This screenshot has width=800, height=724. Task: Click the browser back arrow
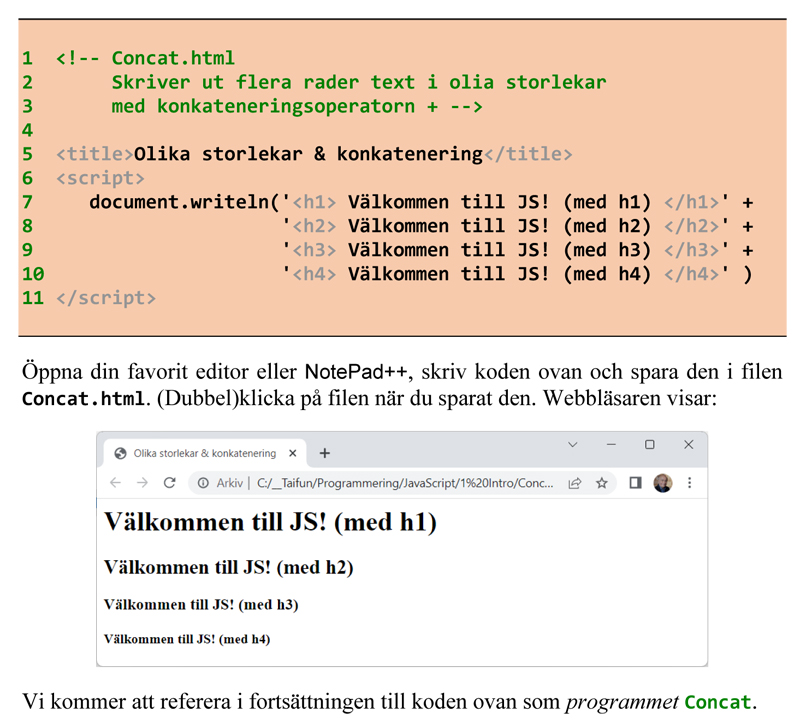(x=116, y=483)
